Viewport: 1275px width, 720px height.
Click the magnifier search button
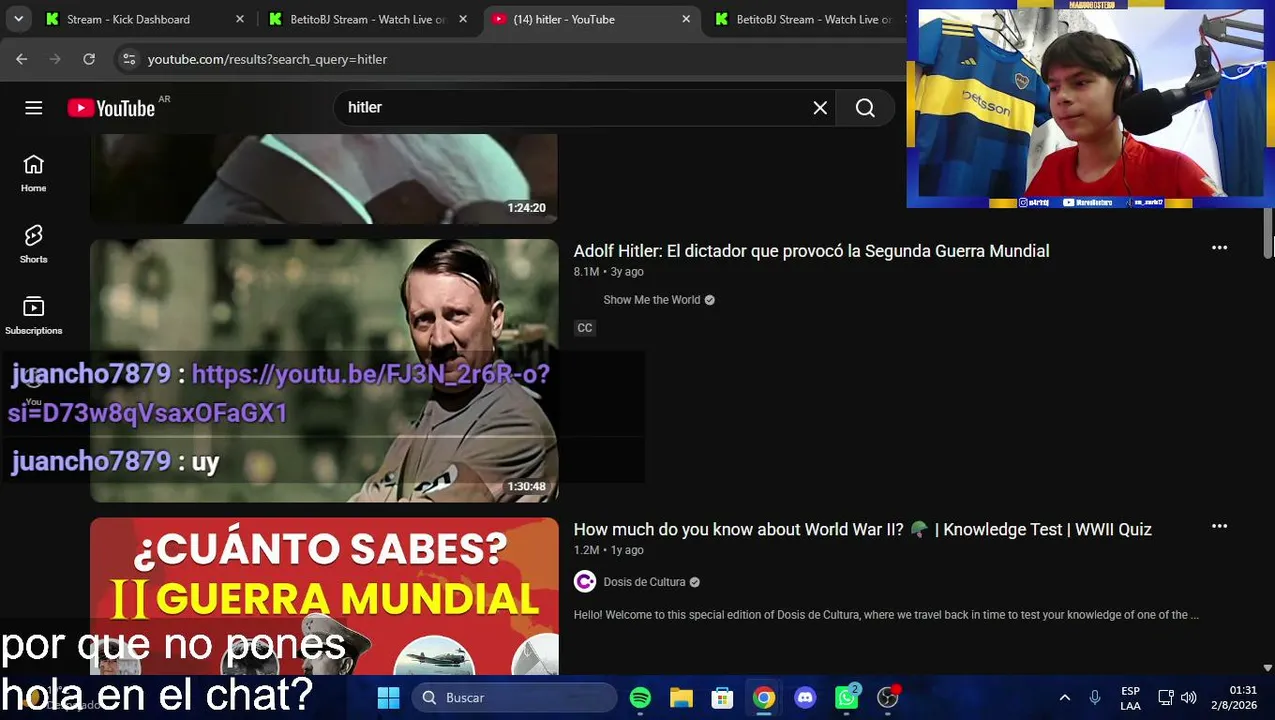point(866,108)
